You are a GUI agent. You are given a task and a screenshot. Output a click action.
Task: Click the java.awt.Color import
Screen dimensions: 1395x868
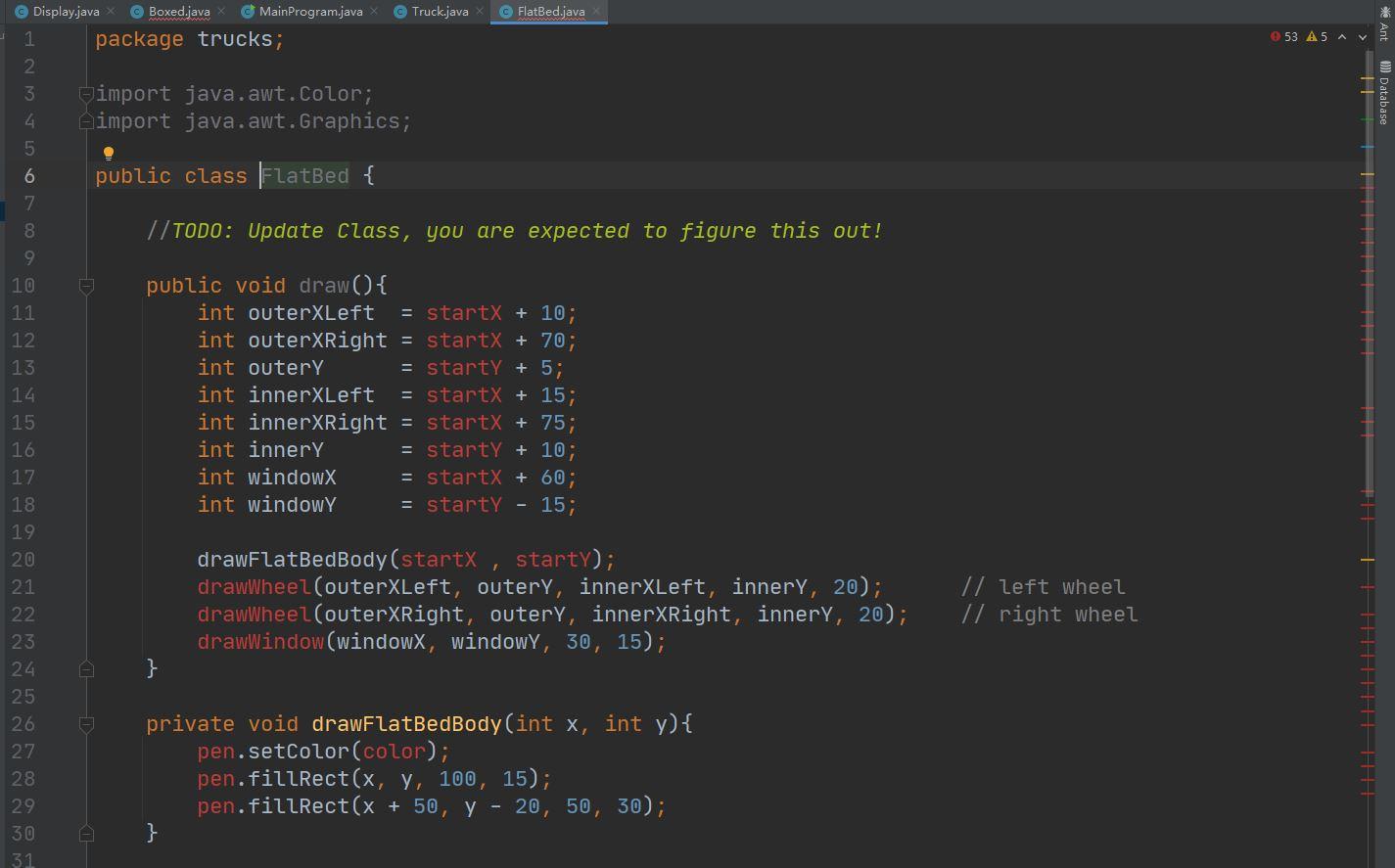point(235,94)
